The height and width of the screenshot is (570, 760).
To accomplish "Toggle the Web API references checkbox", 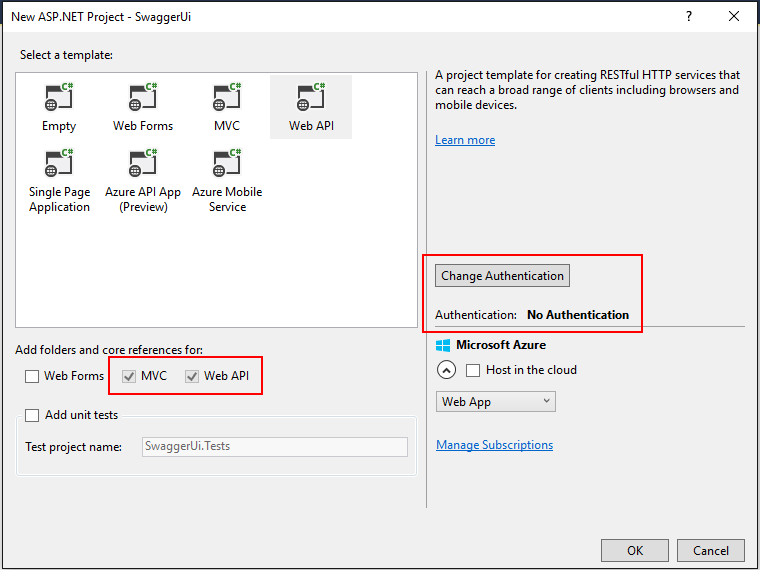I will tap(192, 376).
